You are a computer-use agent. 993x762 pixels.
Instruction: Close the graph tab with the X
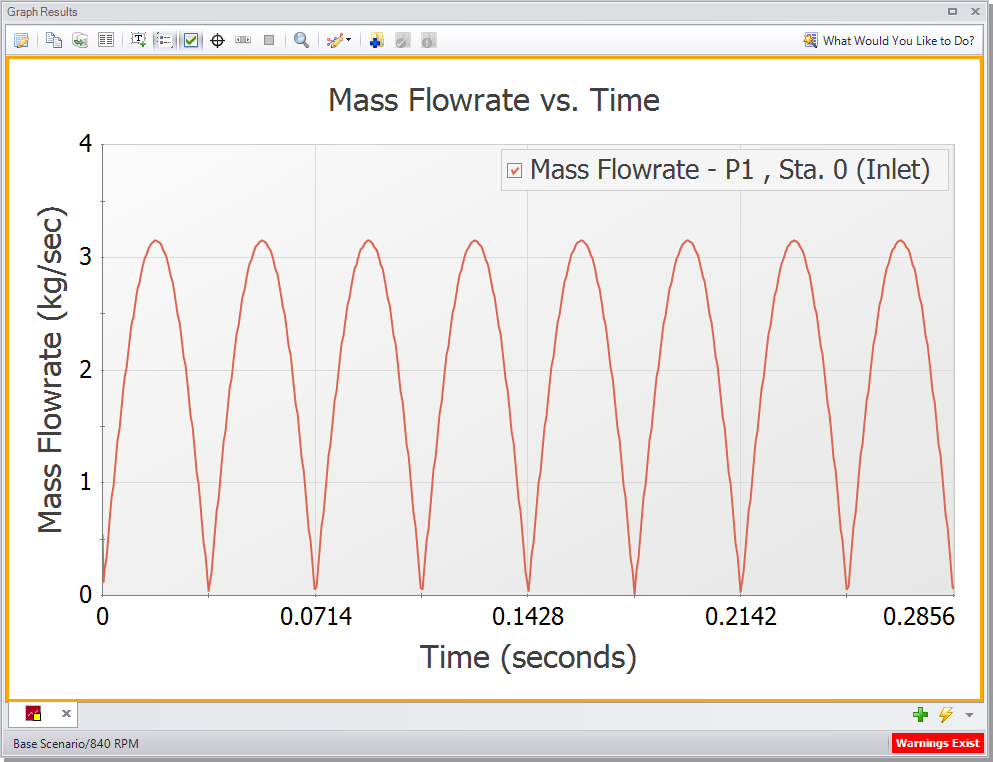coord(66,714)
